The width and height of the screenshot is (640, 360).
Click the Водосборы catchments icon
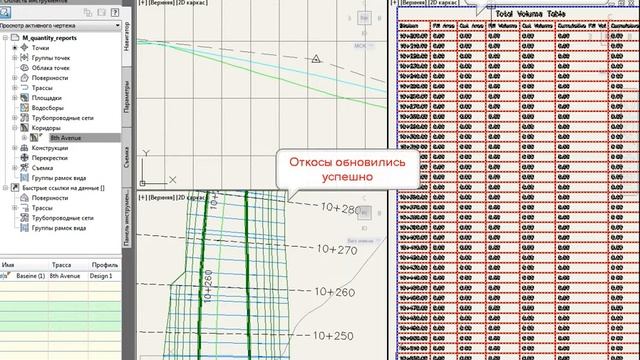[x=24, y=108]
